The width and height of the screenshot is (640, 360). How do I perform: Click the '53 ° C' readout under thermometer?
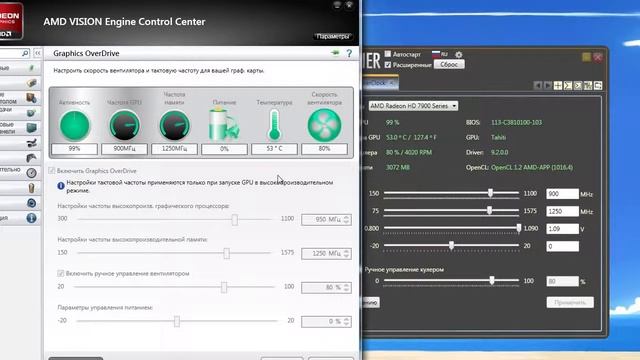click(274, 149)
